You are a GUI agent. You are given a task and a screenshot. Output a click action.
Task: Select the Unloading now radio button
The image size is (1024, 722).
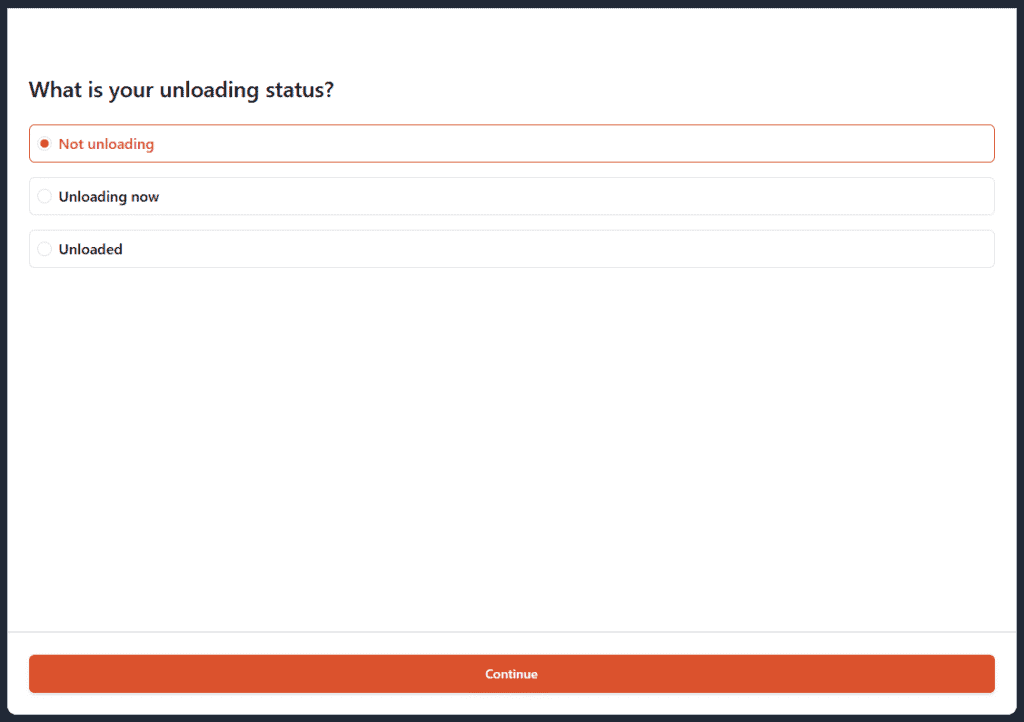pyautogui.click(x=44, y=196)
